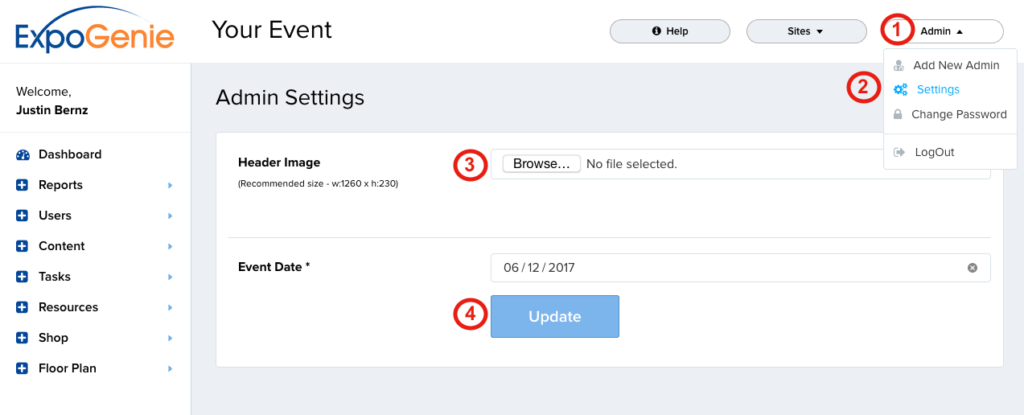Image resolution: width=1024 pixels, height=415 pixels.
Task: Click the gear icon next to Settings
Action: [x=900, y=90]
